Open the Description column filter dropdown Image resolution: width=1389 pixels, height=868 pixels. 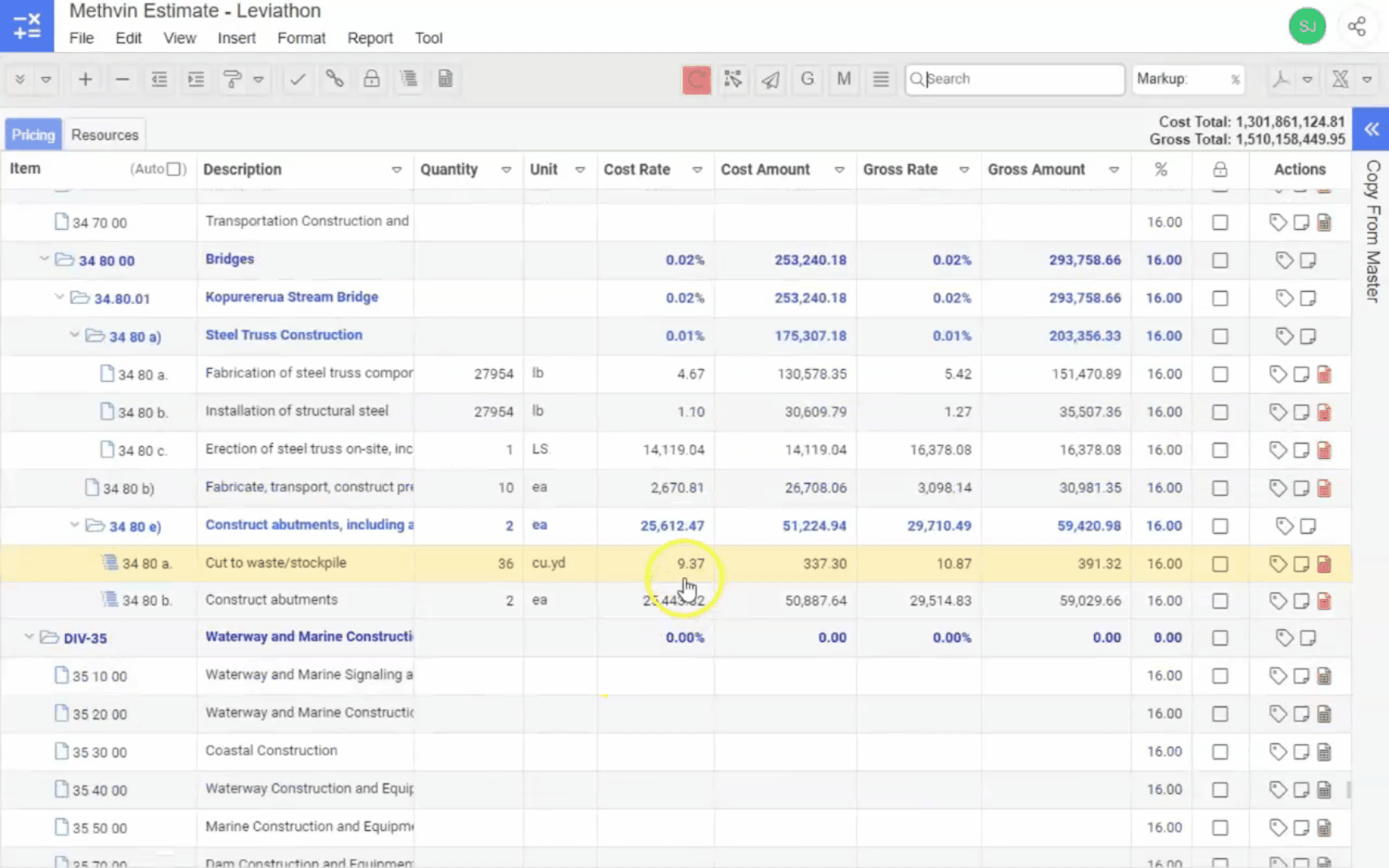396,170
